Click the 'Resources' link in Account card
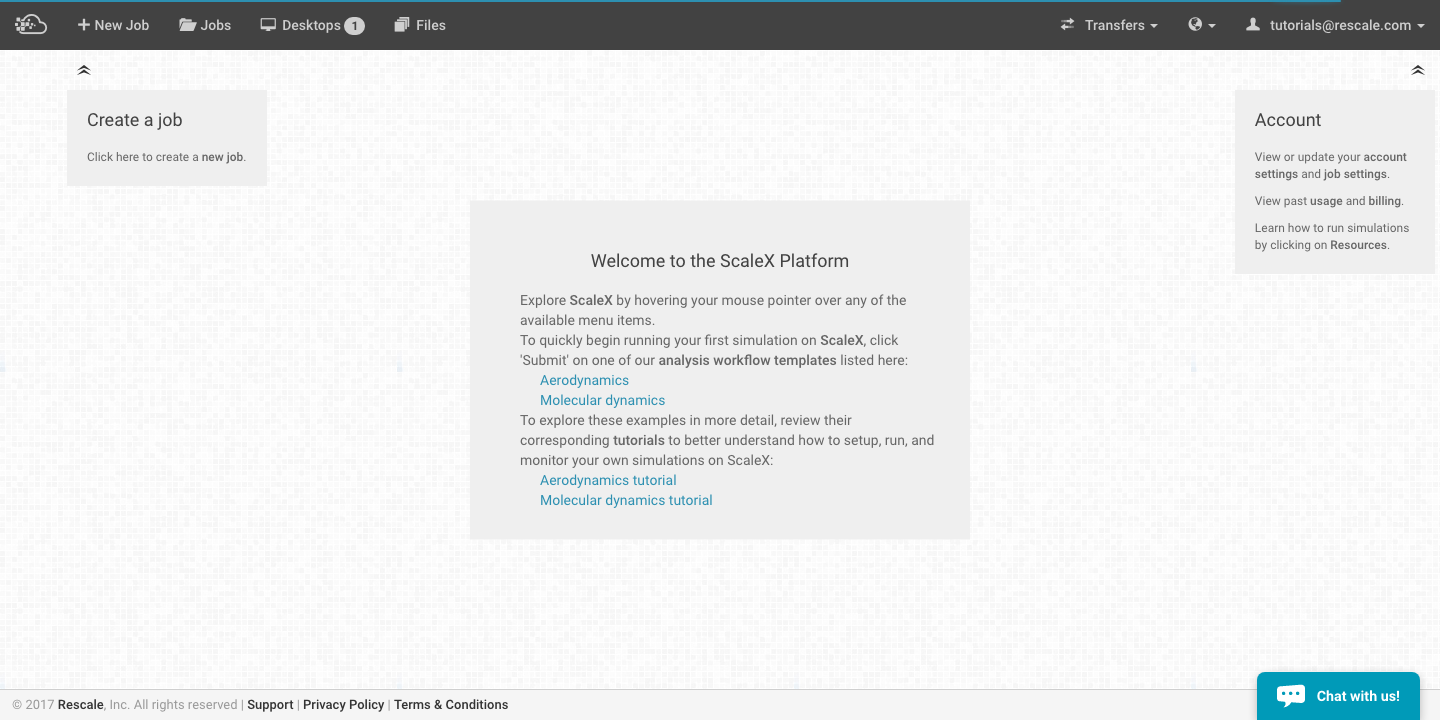The image size is (1440, 720). coord(1358,245)
